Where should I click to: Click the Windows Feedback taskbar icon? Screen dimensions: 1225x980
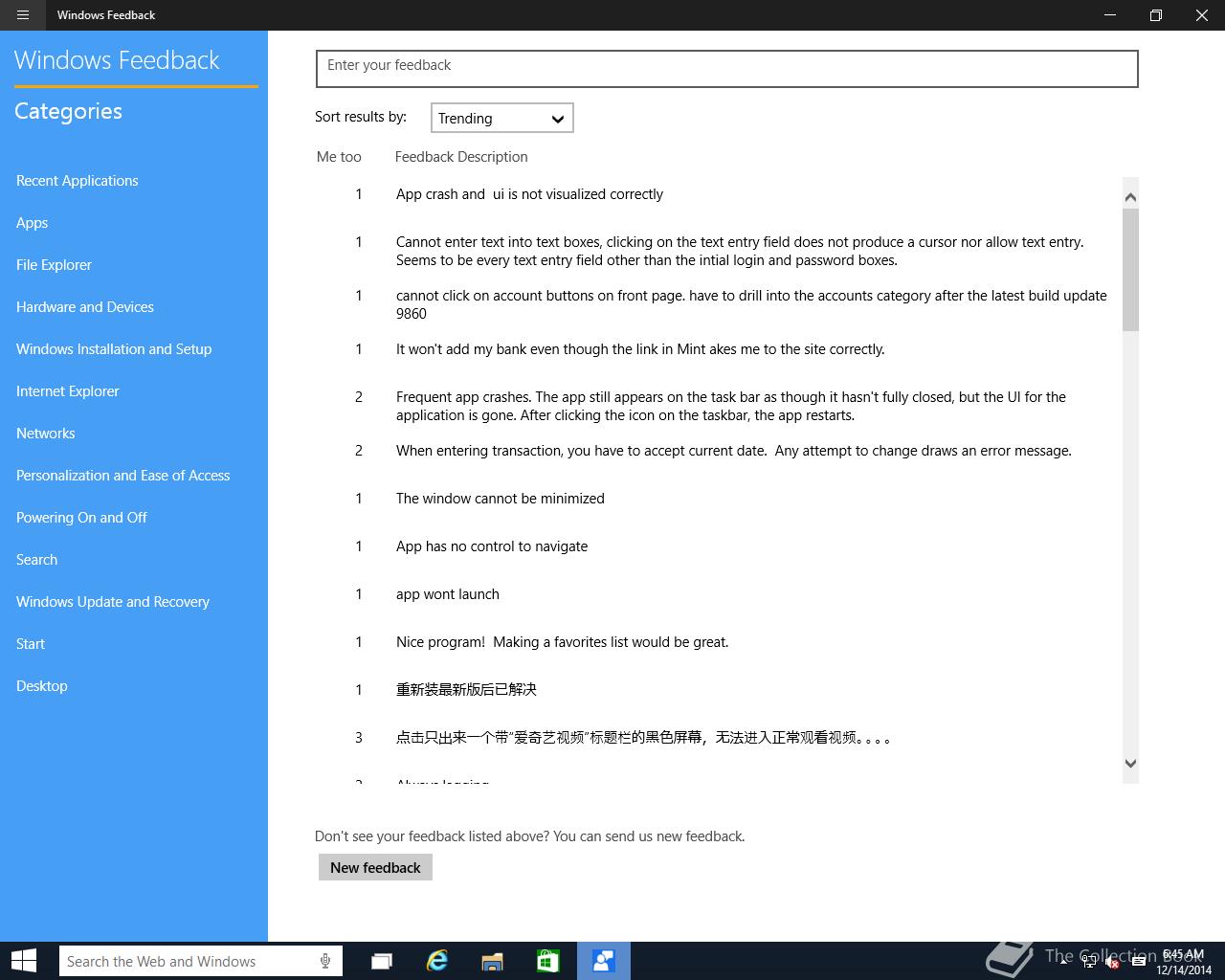(x=604, y=961)
